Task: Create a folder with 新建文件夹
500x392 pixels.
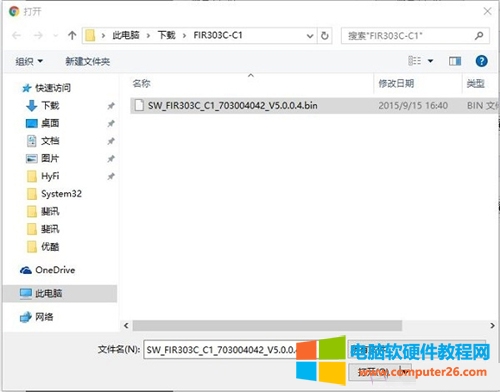Action: 88,61
